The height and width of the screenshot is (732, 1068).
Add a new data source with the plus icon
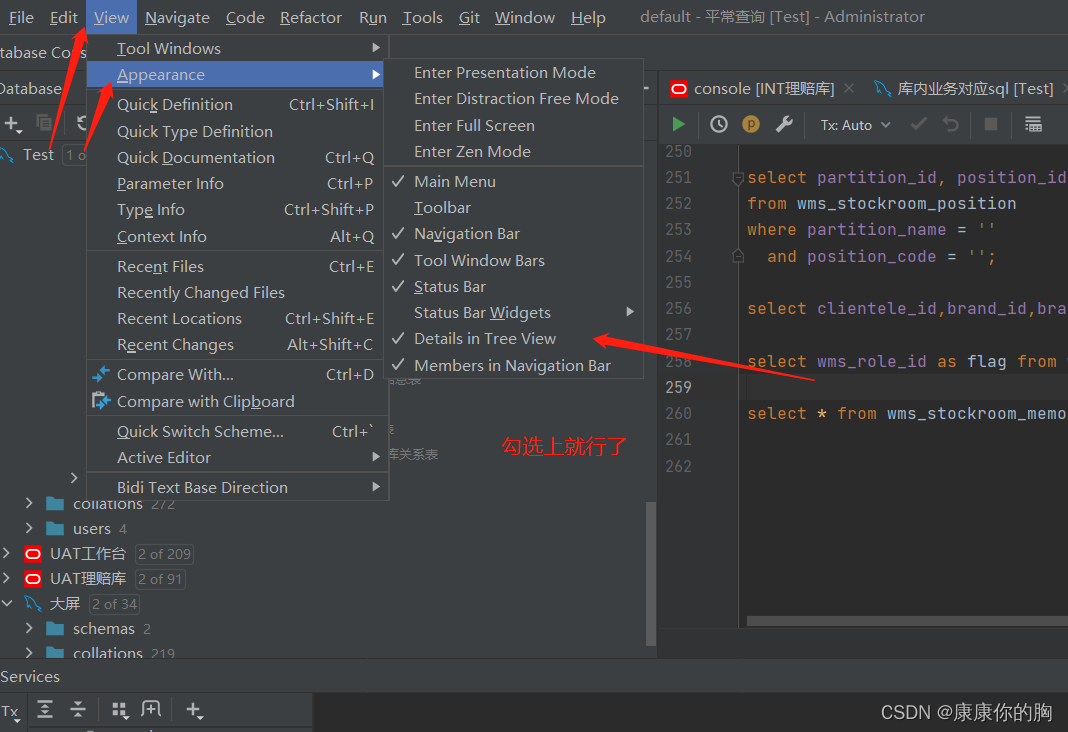coord(14,124)
